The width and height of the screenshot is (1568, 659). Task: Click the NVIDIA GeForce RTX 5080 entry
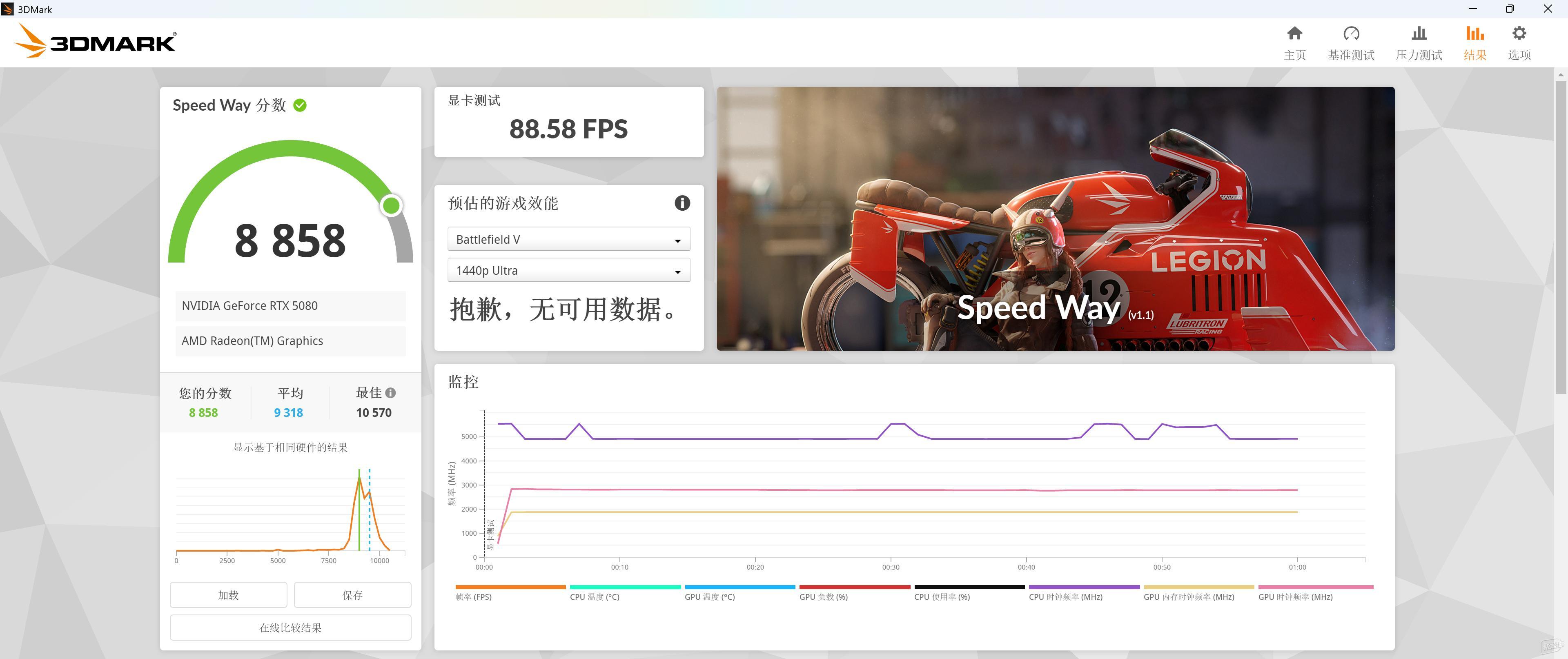(x=290, y=305)
